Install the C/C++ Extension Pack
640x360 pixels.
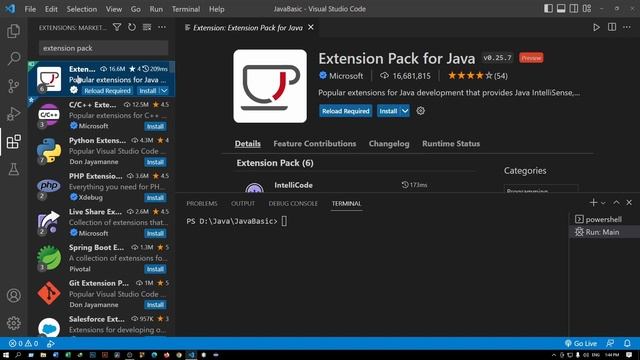click(155, 126)
